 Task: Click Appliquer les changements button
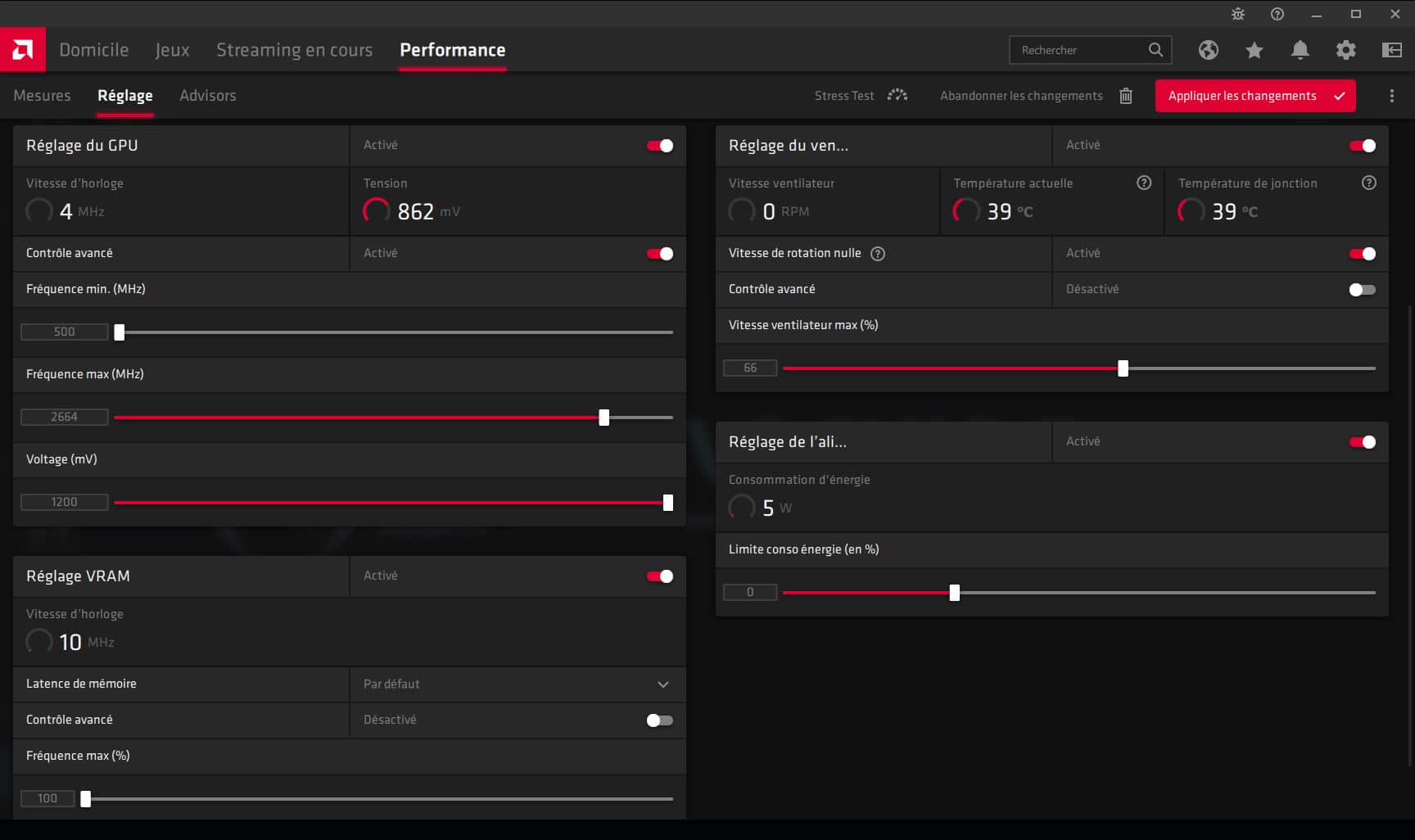1255,96
